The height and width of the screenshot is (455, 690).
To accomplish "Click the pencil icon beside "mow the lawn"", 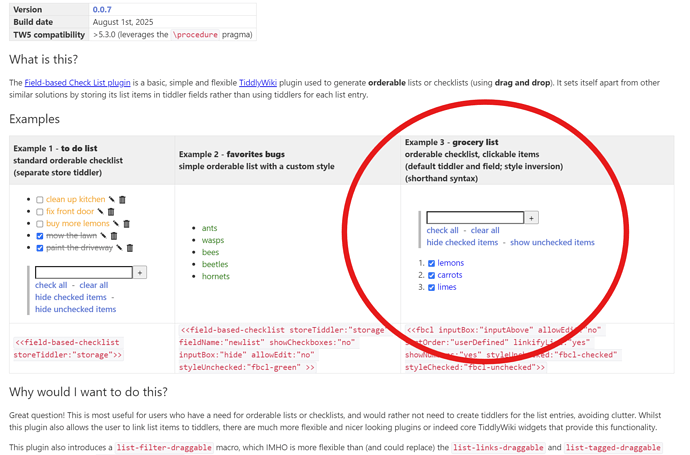I will (x=103, y=235).
